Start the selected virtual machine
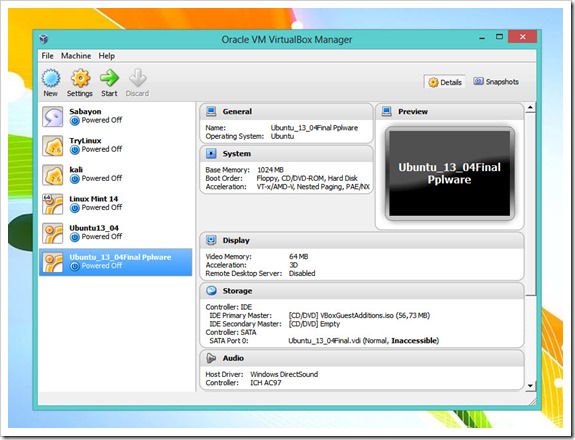Viewport: 575px width, 440px height. (109, 78)
